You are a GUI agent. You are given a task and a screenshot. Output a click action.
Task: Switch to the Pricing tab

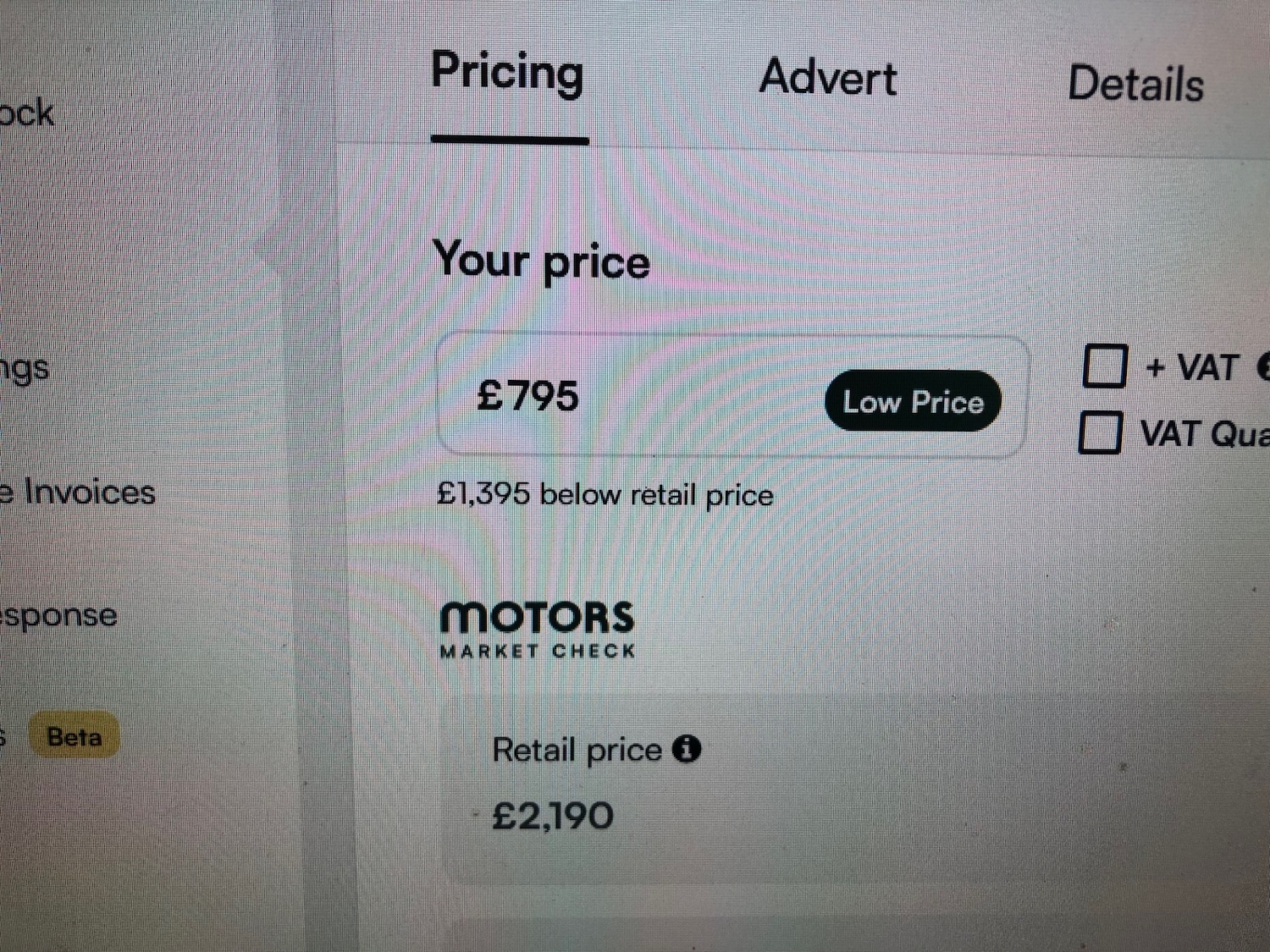point(508,74)
